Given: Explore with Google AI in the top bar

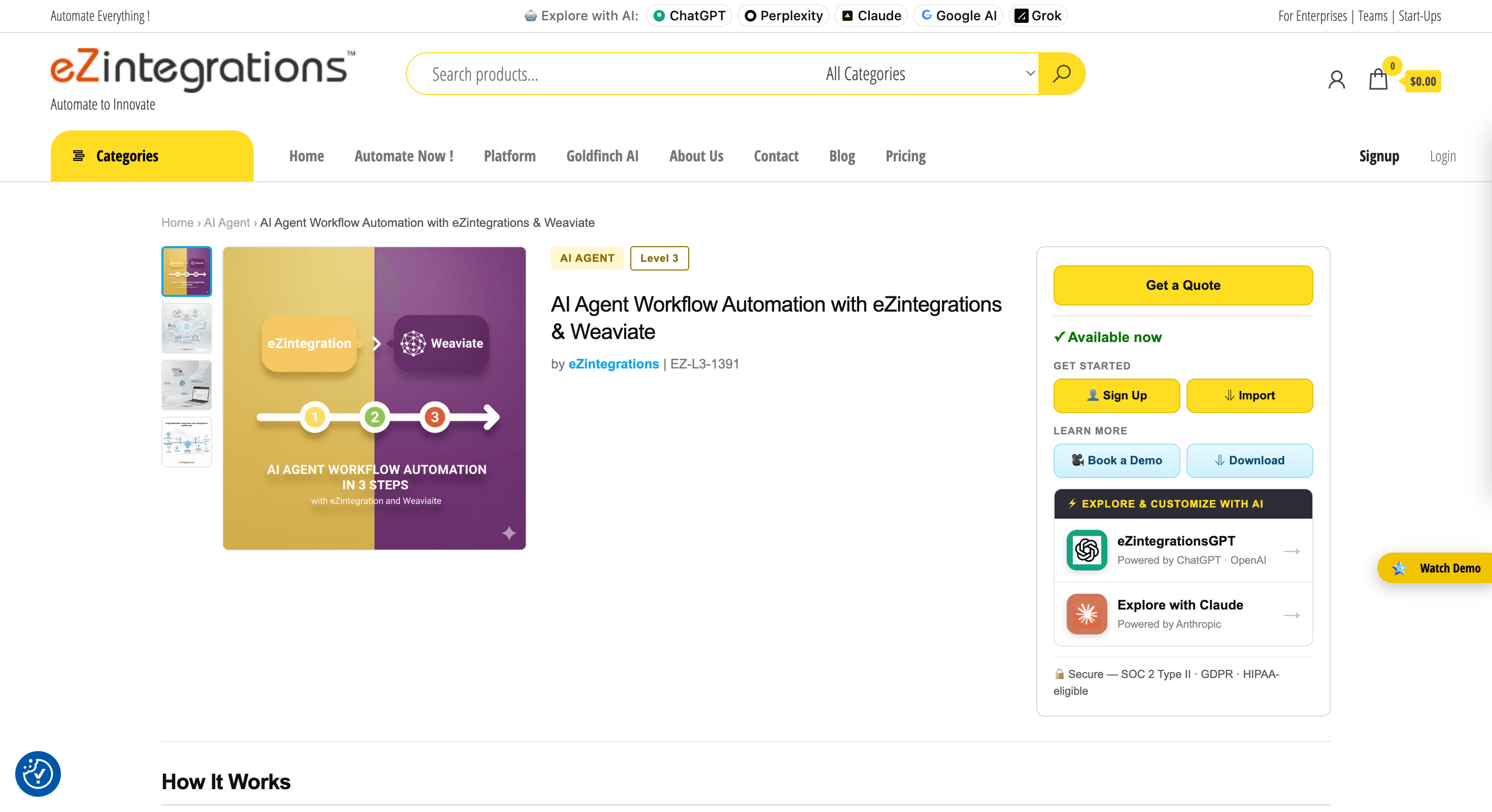Looking at the screenshot, I should 958,16.
